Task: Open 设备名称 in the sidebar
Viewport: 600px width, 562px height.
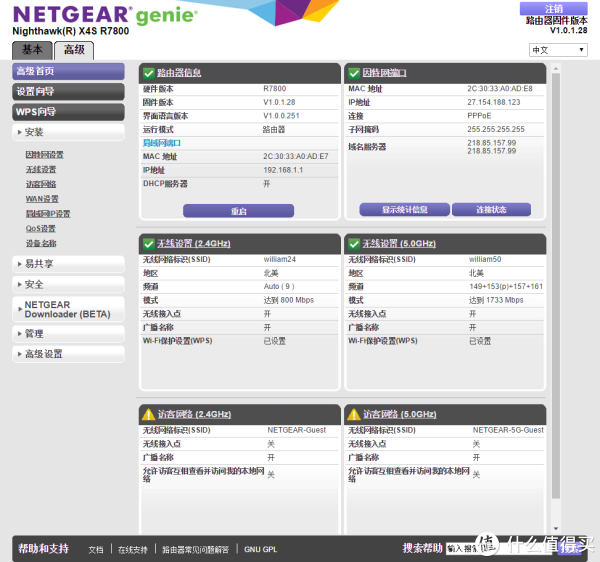Action: [41, 243]
